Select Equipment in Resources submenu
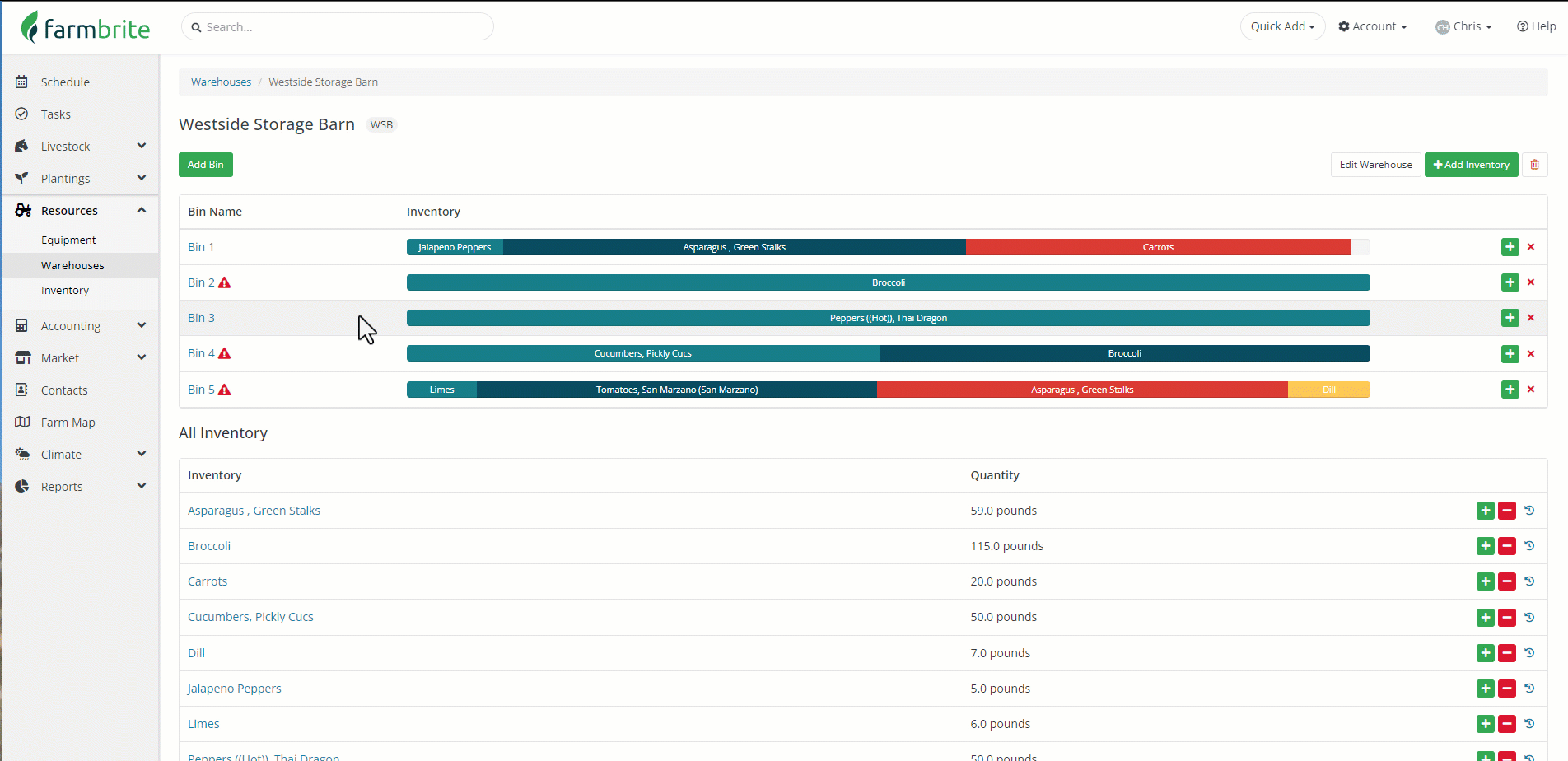The height and width of the screenshot is (761, 1568). [x=68, y=240]
